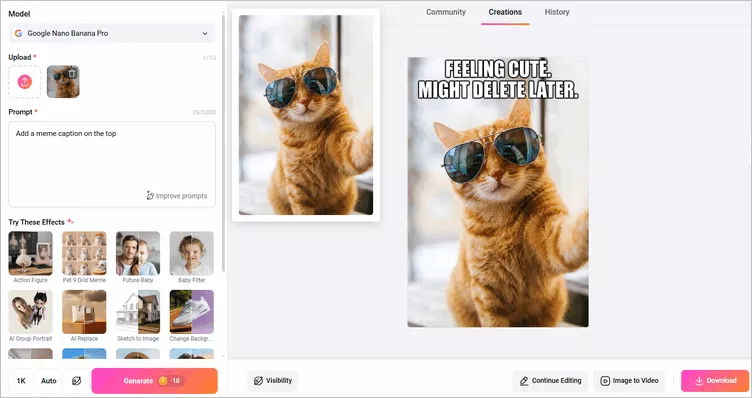Click the Visibility button under the preview
Image resolution: width=752 pixels, height=398 pixels.
coord(272,380)
